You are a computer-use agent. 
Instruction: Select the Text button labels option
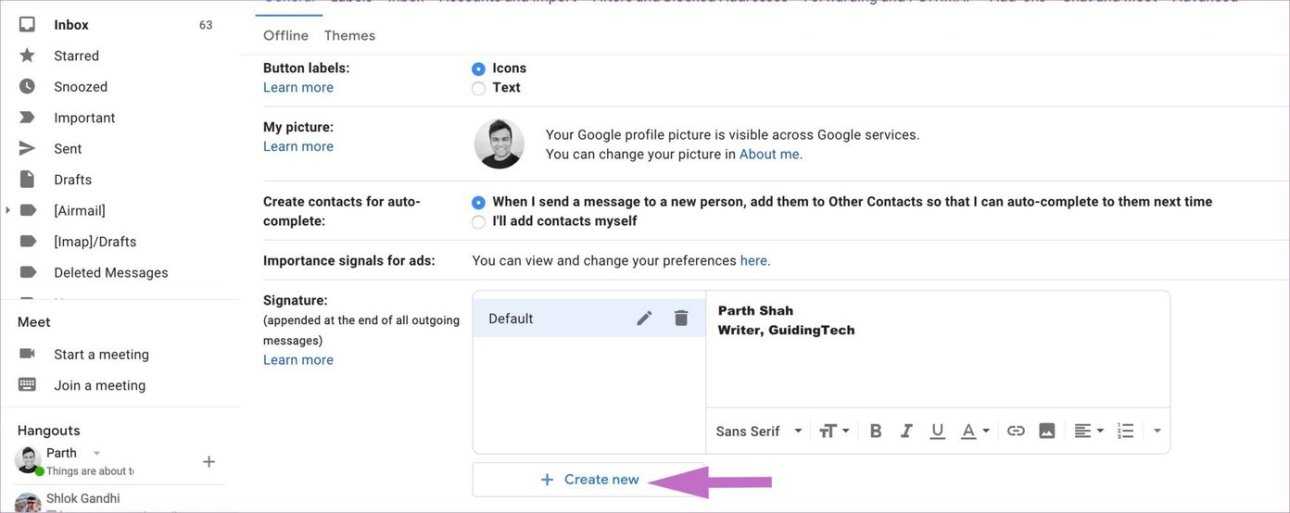click(x=479, y=88)
